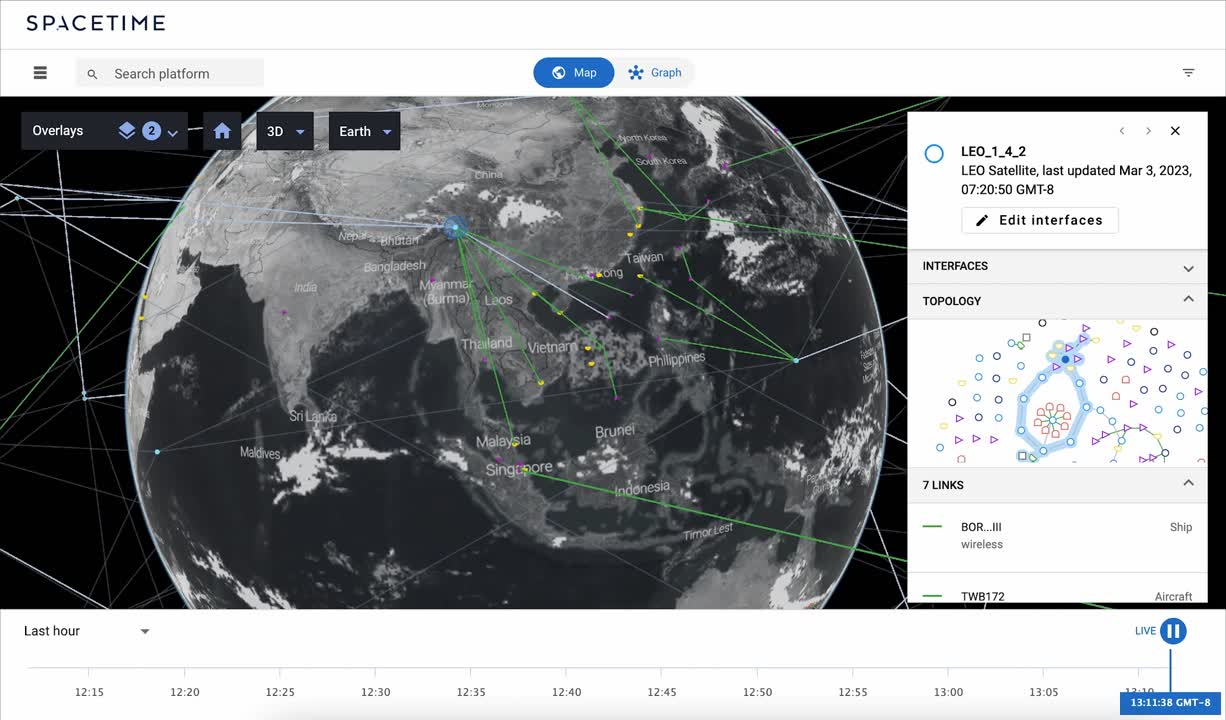Open the 3D view mode dropdown

[x=285, y=131]
